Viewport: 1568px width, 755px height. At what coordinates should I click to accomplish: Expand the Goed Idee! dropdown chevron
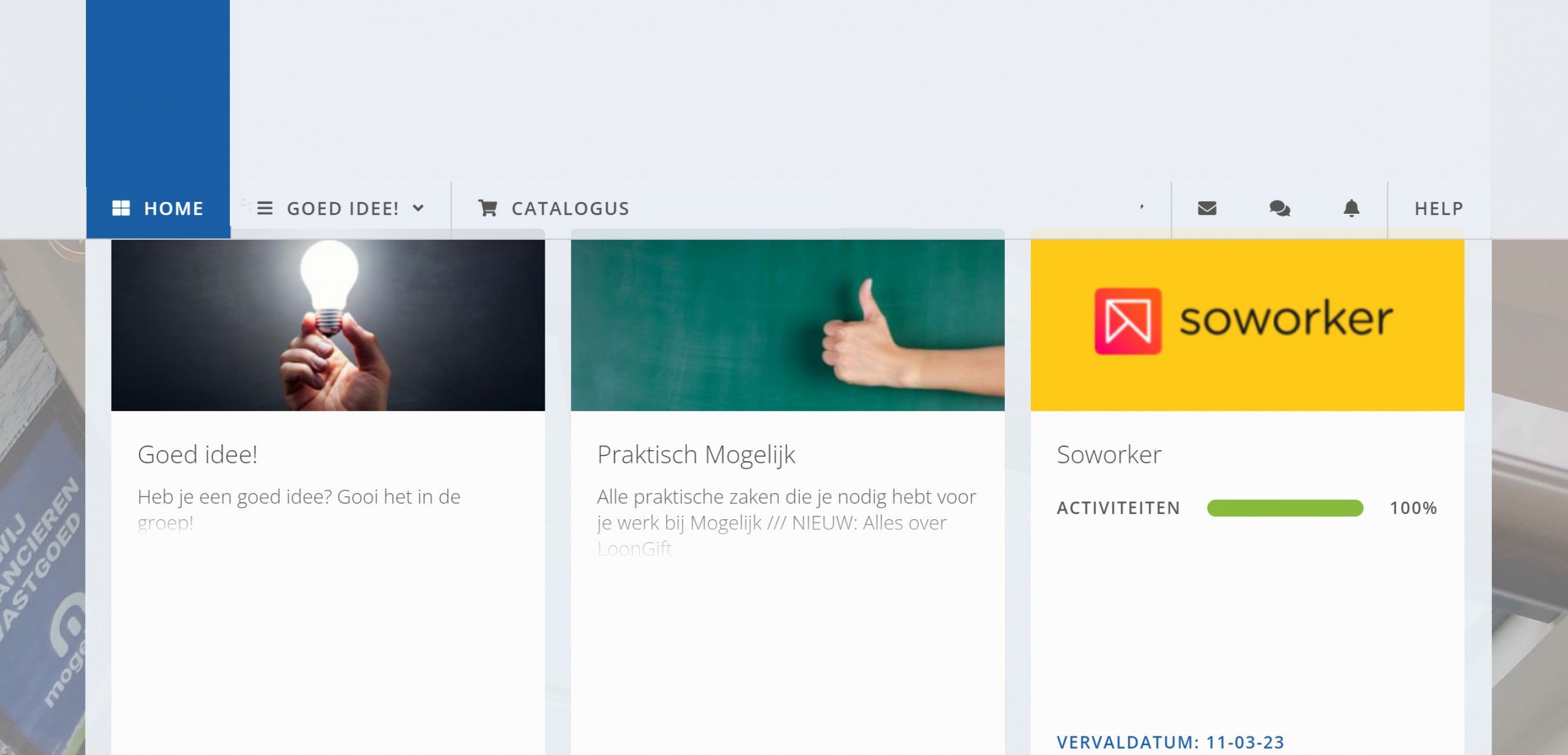(418, 208)
